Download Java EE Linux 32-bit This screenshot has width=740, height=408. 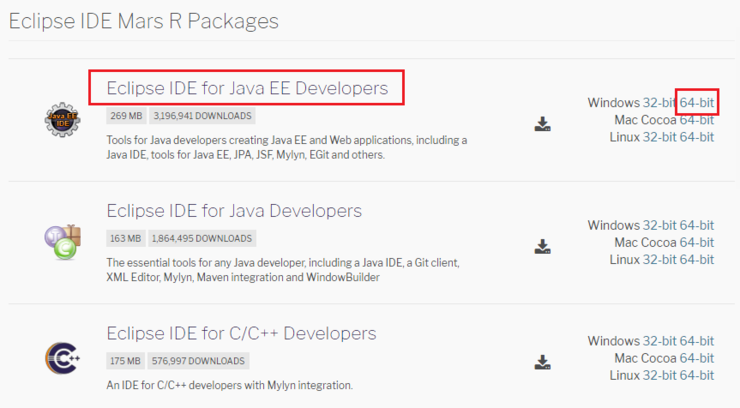[660, 137]
